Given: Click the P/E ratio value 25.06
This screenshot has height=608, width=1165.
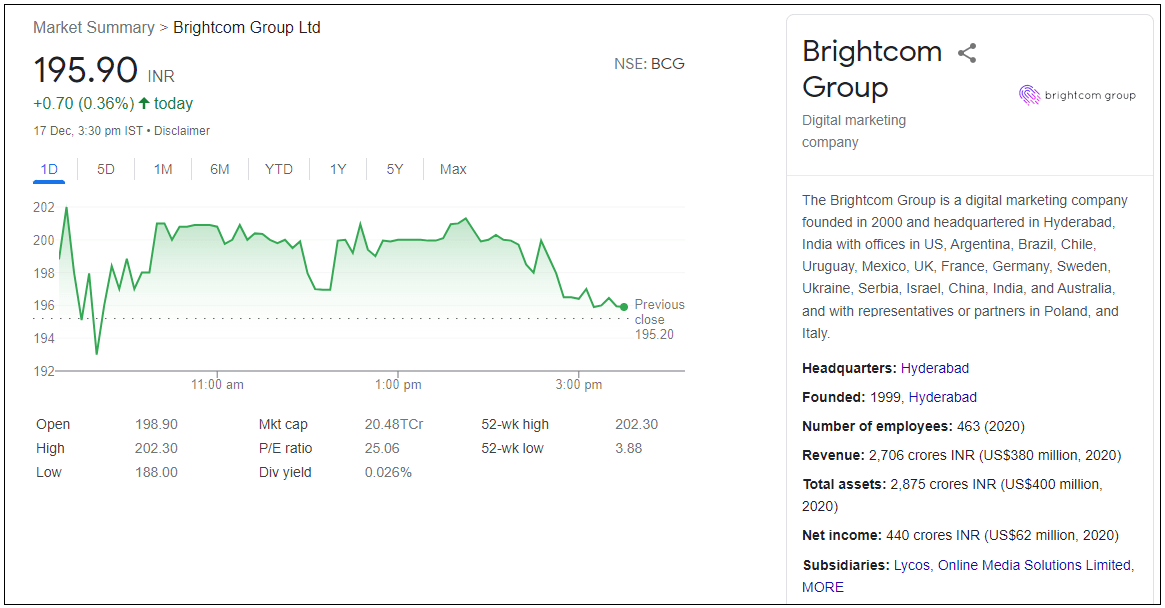Looking at the screenshot, I should (382, 448).
